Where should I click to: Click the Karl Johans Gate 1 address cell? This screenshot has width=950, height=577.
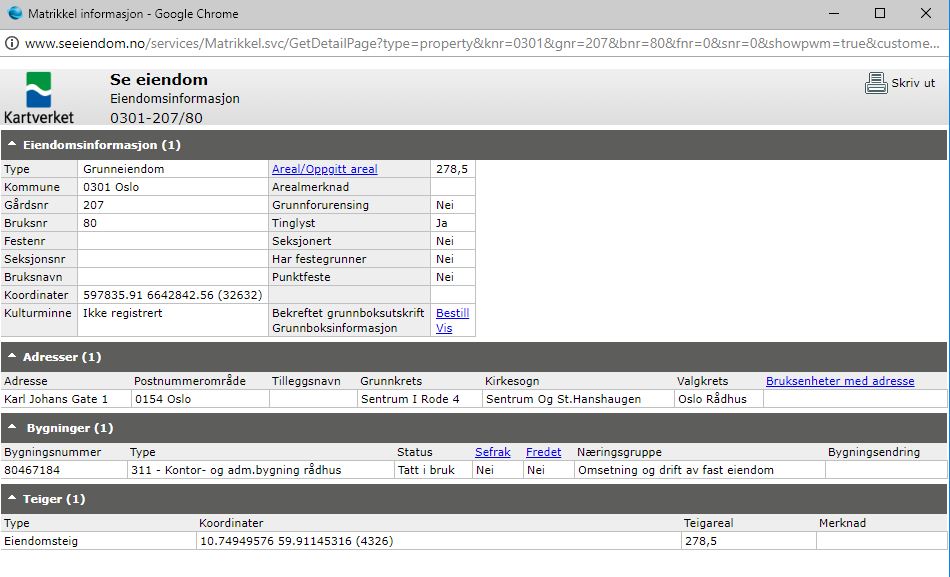click(x=56, y=399)
